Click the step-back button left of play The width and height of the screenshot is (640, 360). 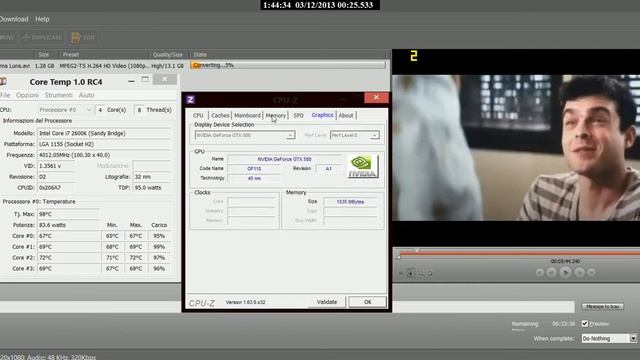(551, 272)
